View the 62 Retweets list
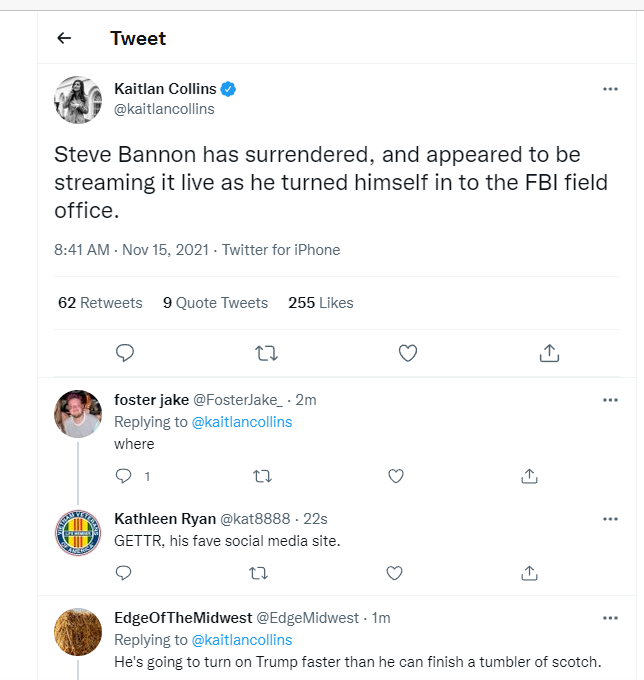 (x=100, y=303)
